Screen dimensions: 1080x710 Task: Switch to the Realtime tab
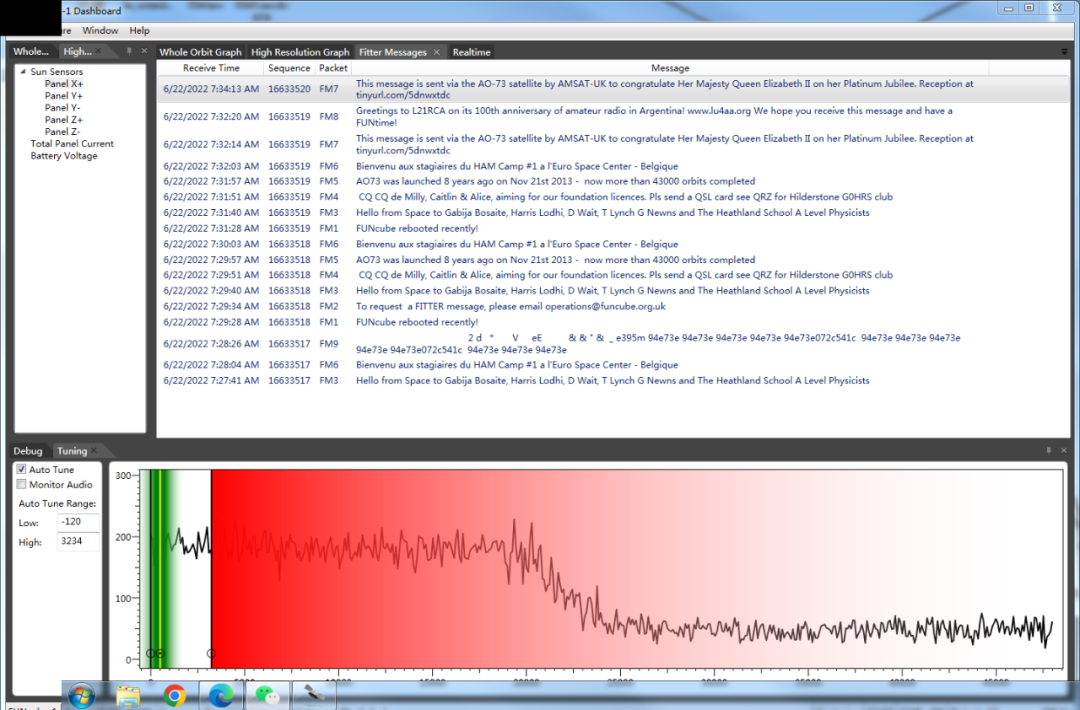tap(472, 52)
